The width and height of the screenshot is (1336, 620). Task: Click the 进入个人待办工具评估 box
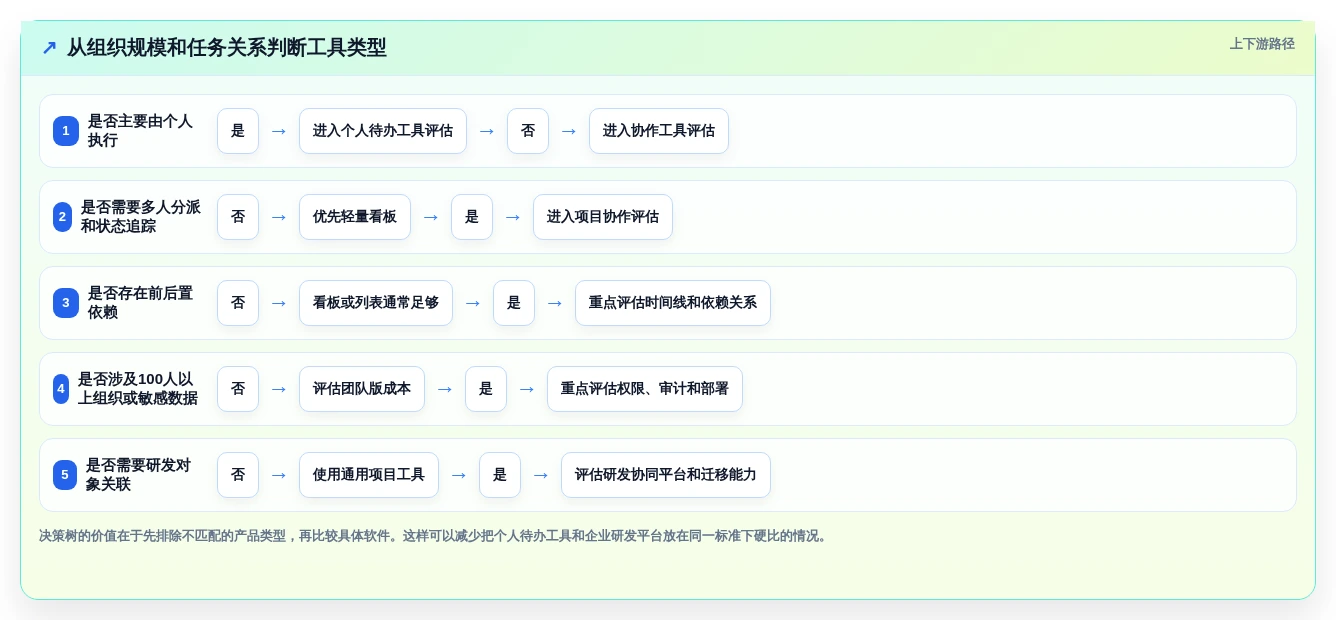coord(383,131)
